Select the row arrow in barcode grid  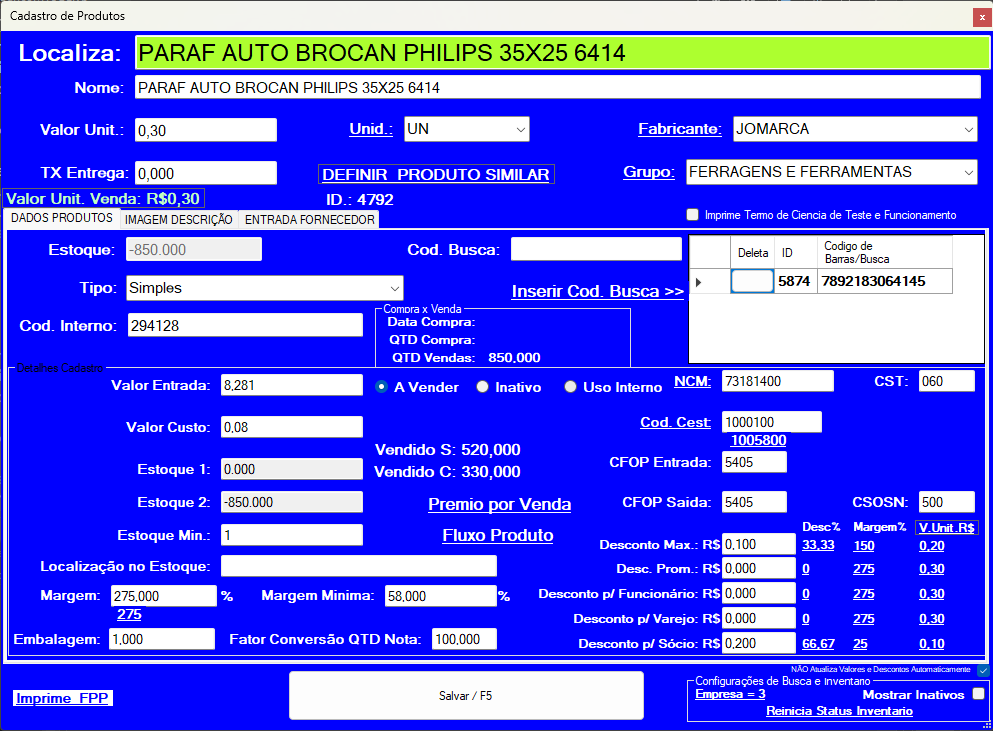click(698, 282)
